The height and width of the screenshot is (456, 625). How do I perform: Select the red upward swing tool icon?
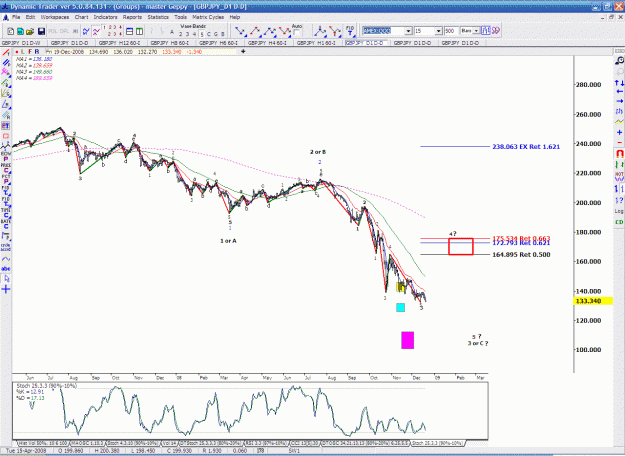pos(255,31)
